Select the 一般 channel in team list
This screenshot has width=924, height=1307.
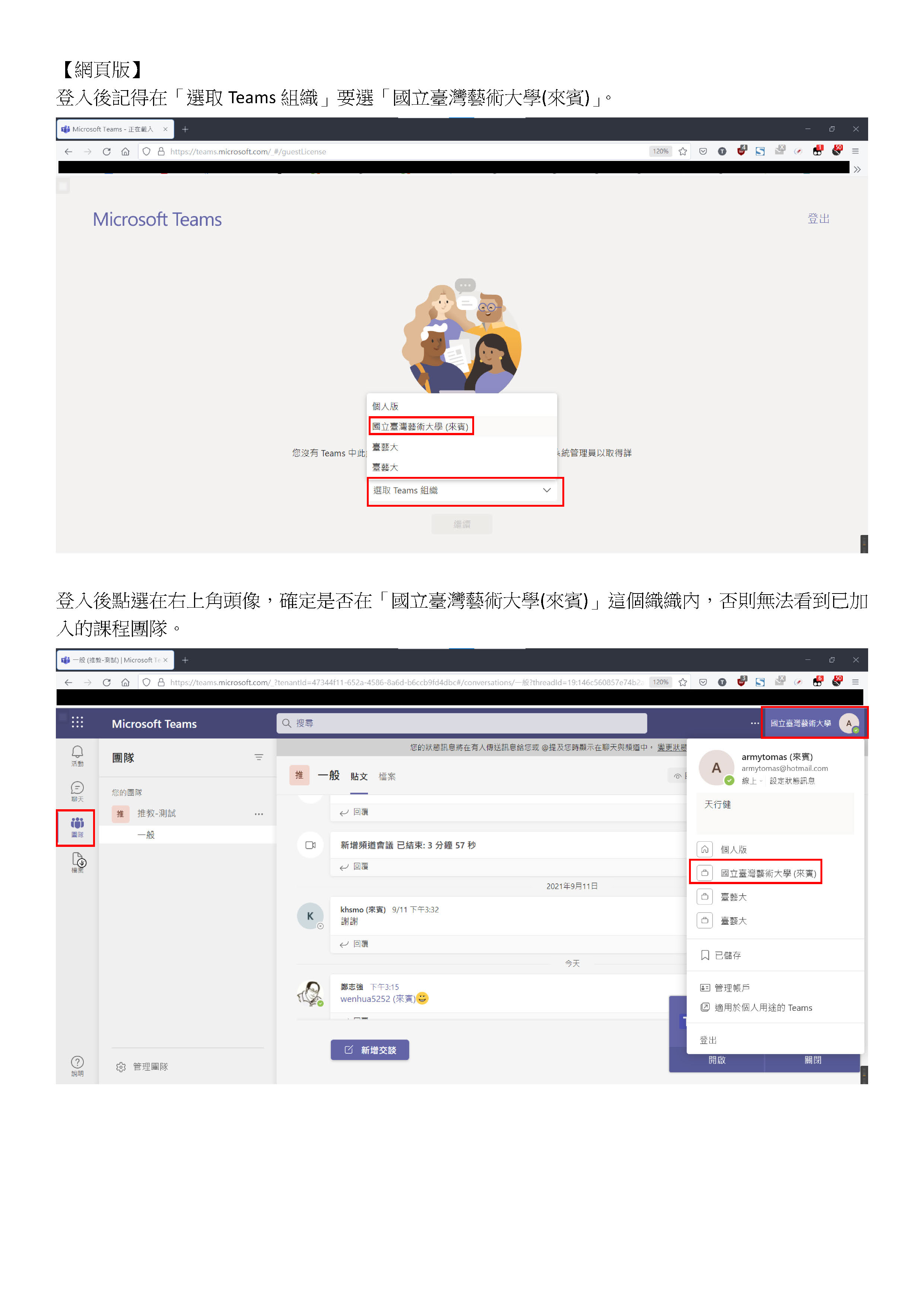click(x=146, y=835)
